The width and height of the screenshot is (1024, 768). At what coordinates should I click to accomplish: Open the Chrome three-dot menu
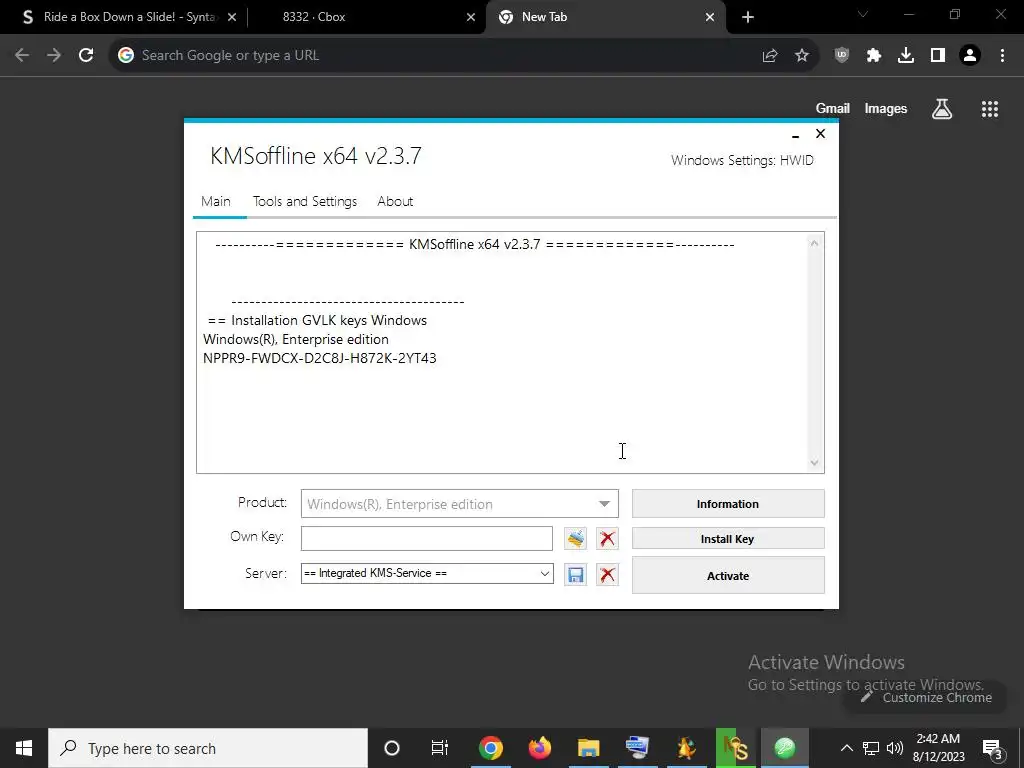coord(1002,56)
